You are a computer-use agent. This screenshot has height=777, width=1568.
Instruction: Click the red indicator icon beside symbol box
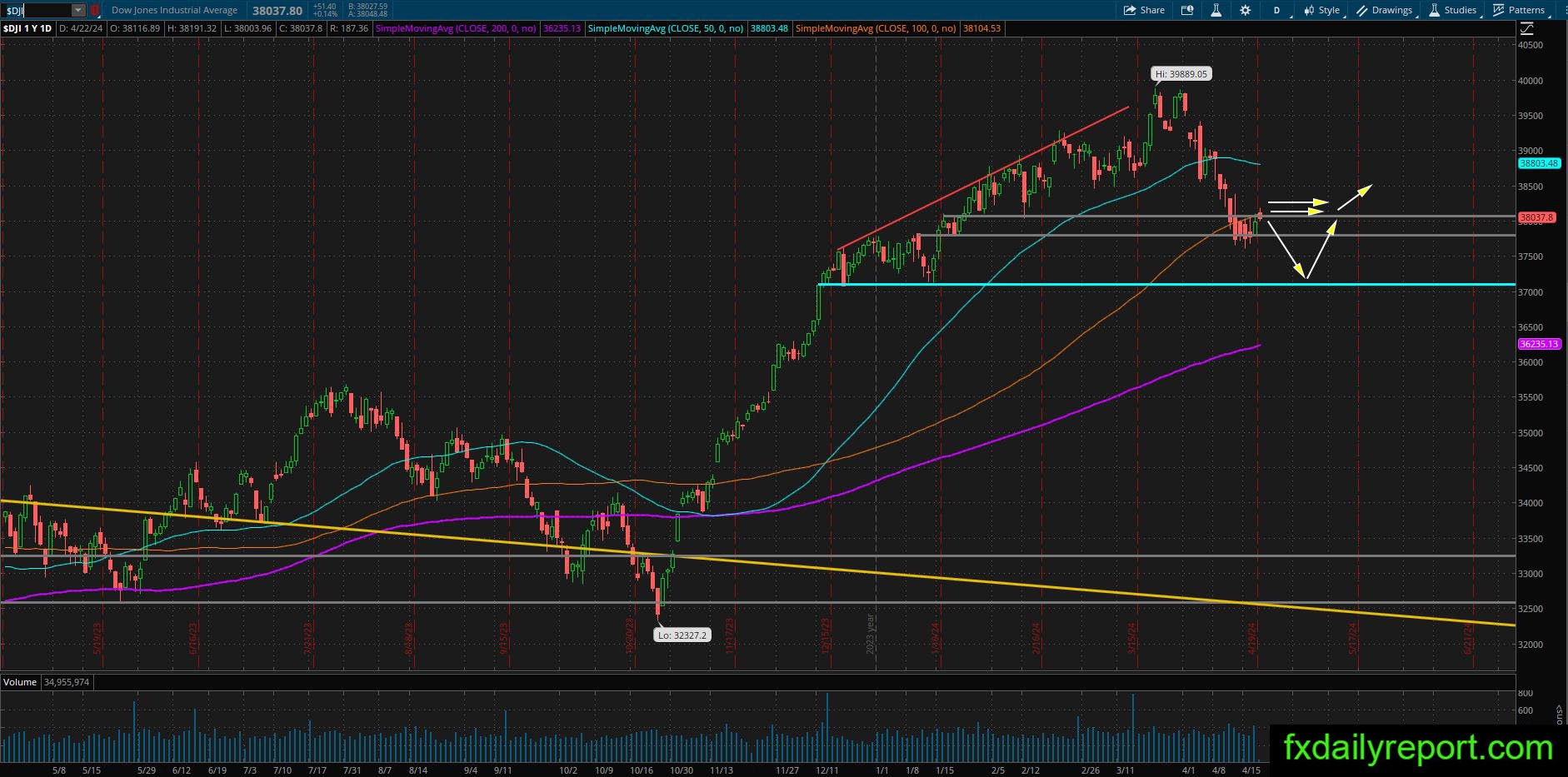click(x=95, y=10)
